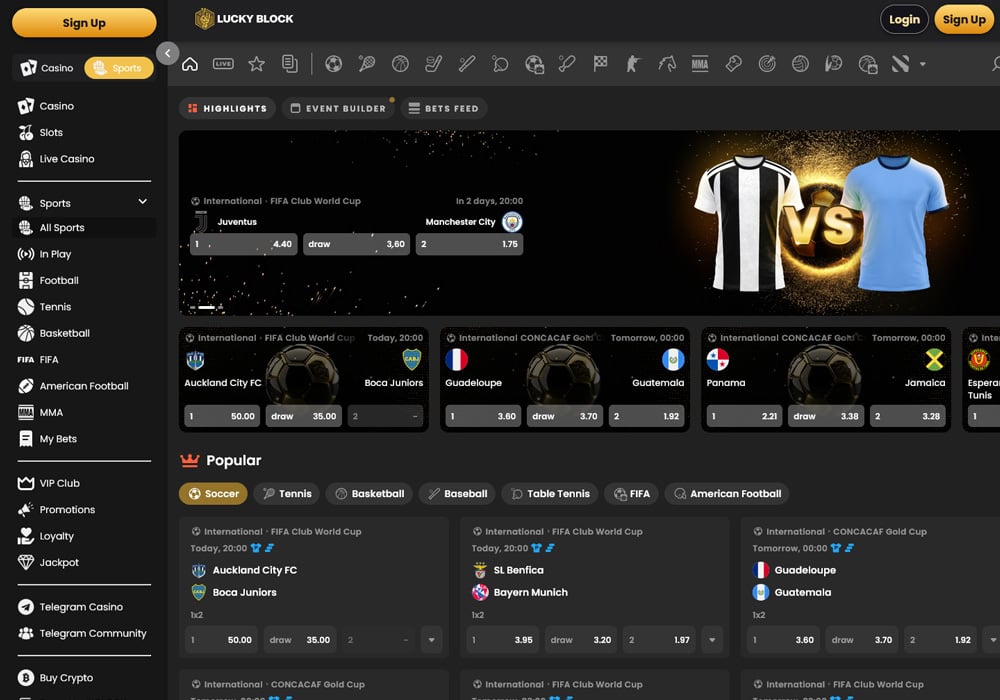Filter Popular by Table Tennis
The image size is (1000, 700).
point(550,493)
